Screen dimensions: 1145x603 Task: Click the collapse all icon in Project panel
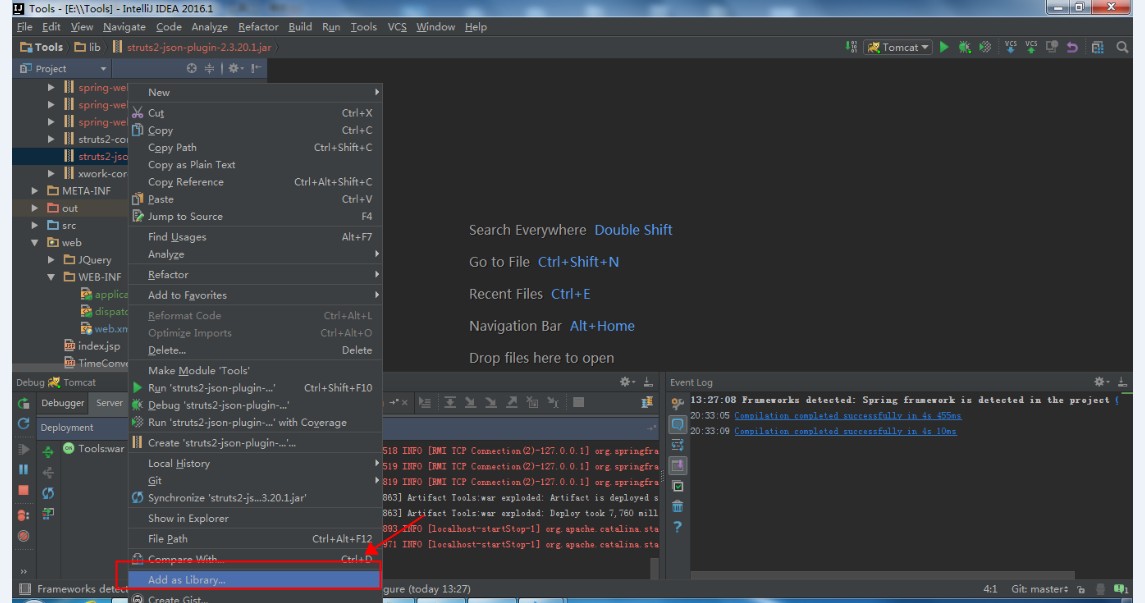[210, 68]
